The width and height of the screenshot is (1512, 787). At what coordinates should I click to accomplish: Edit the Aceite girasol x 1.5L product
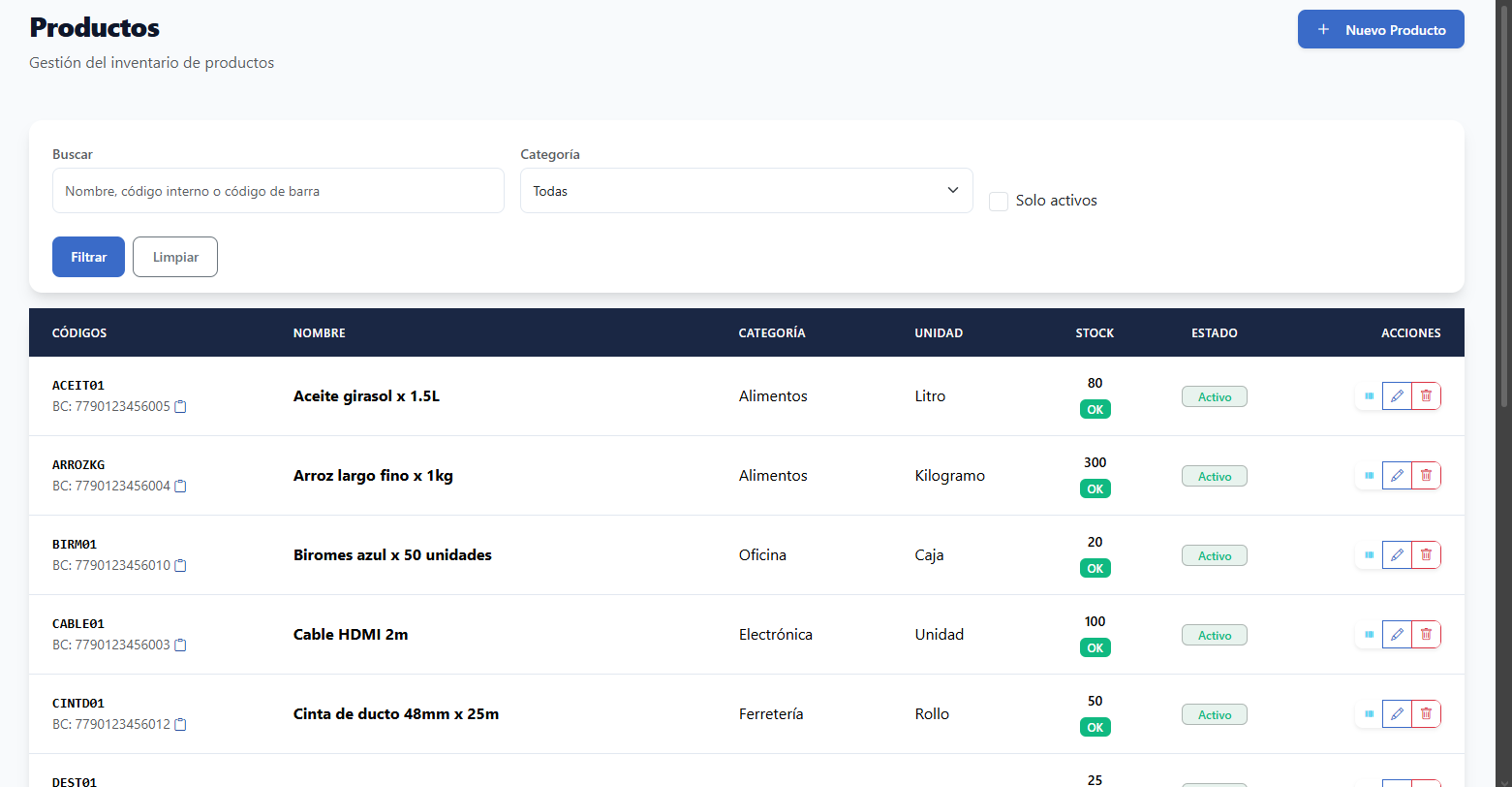pyautogui.click(x=1397, y=396)
